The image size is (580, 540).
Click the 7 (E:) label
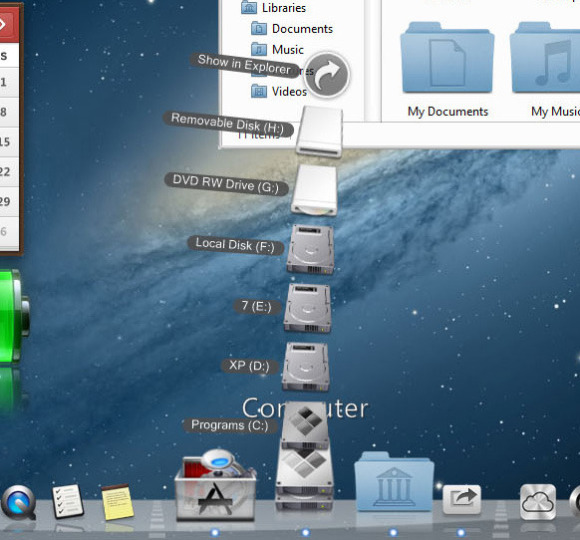(x=257, y=306)
